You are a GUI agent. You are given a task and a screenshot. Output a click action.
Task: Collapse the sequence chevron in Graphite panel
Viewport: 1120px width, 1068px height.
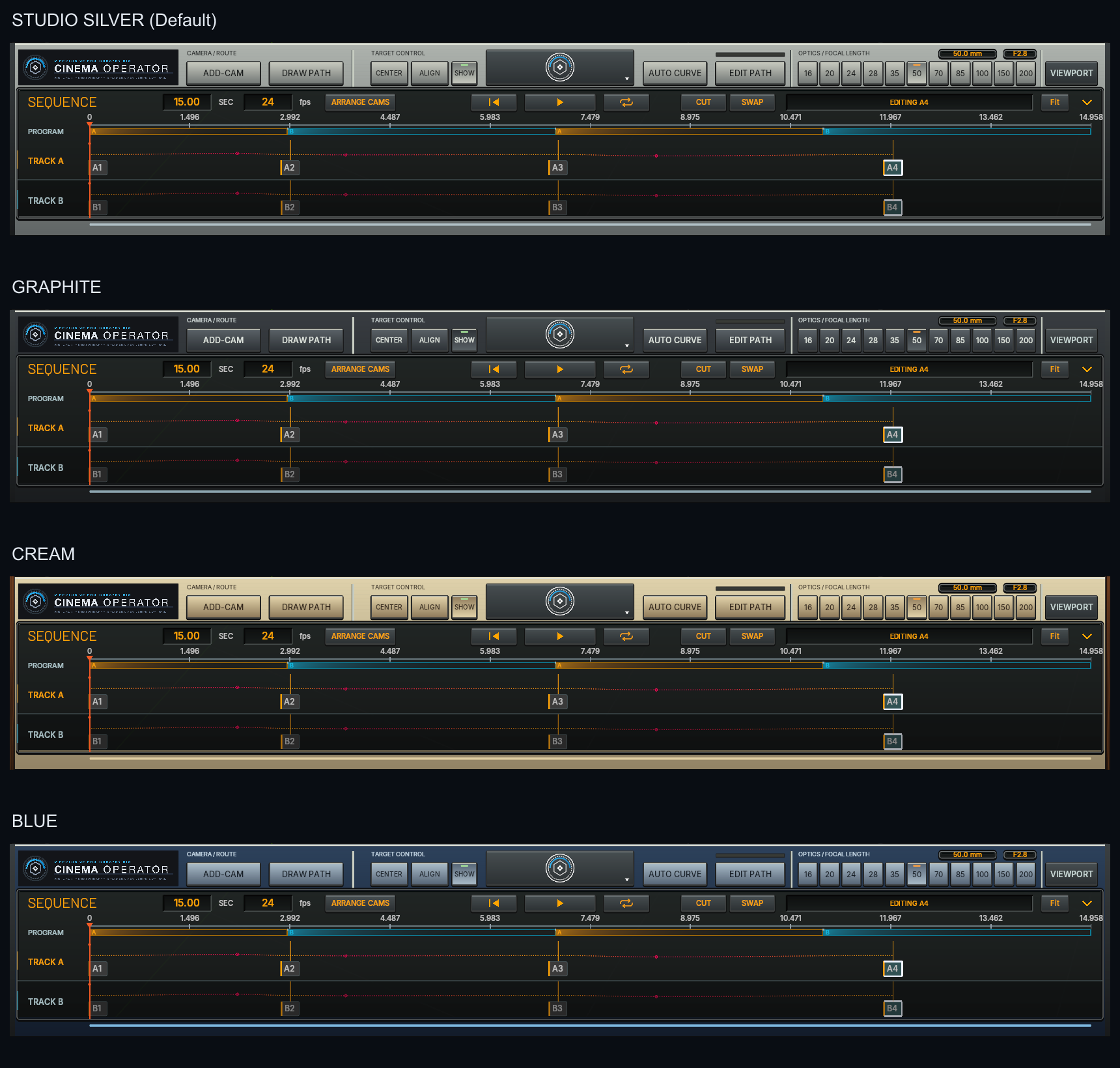(1087, 369)
